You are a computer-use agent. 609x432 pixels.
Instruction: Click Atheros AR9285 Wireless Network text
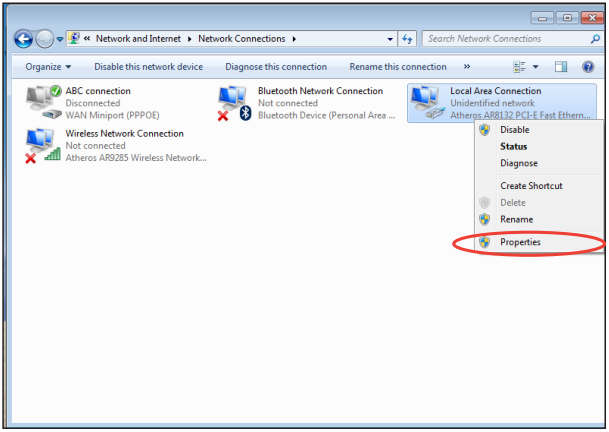pyautogui.click(x=136, y=158)
